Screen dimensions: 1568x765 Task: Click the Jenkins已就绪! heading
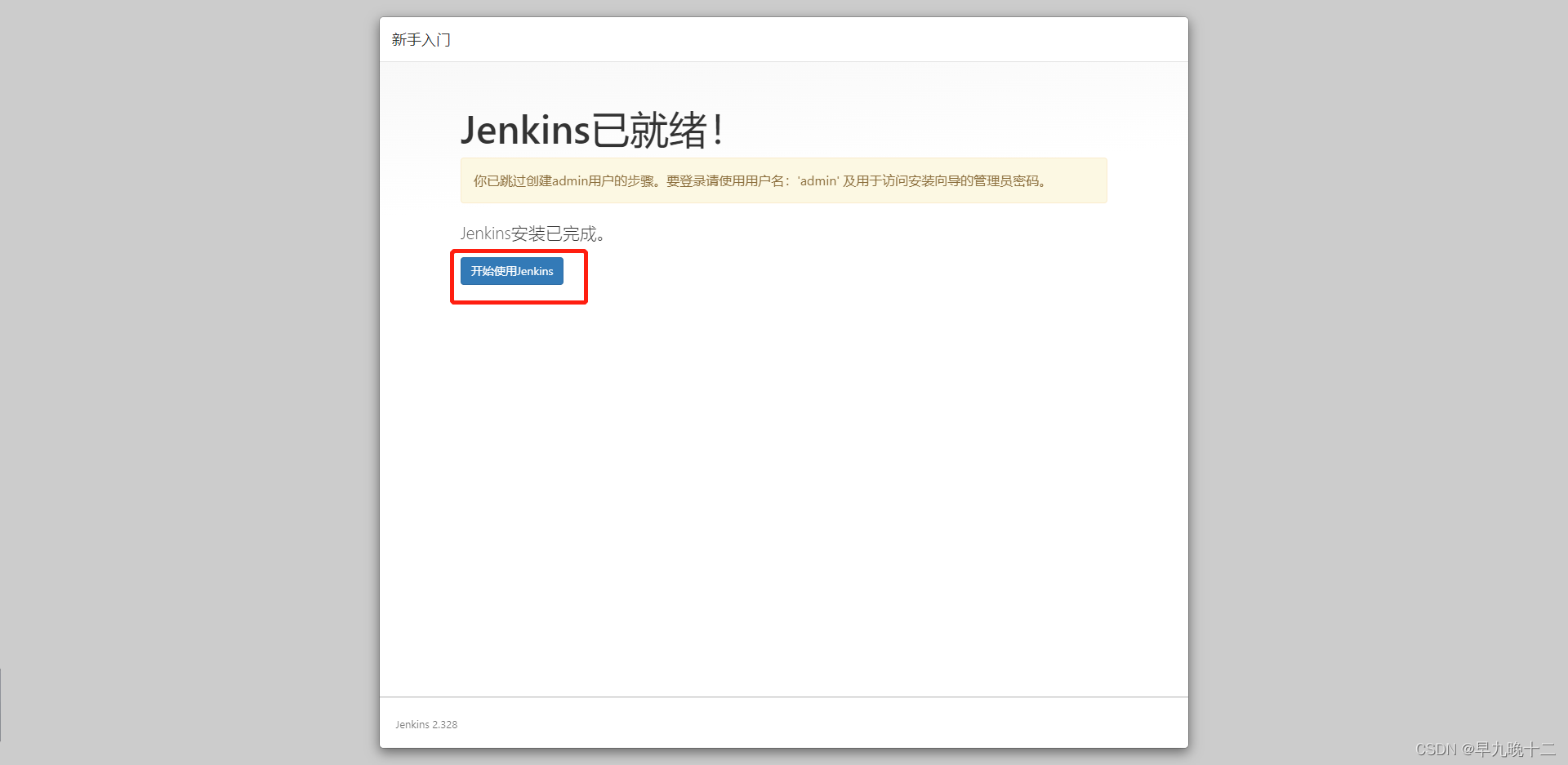(x=592, y=130)
